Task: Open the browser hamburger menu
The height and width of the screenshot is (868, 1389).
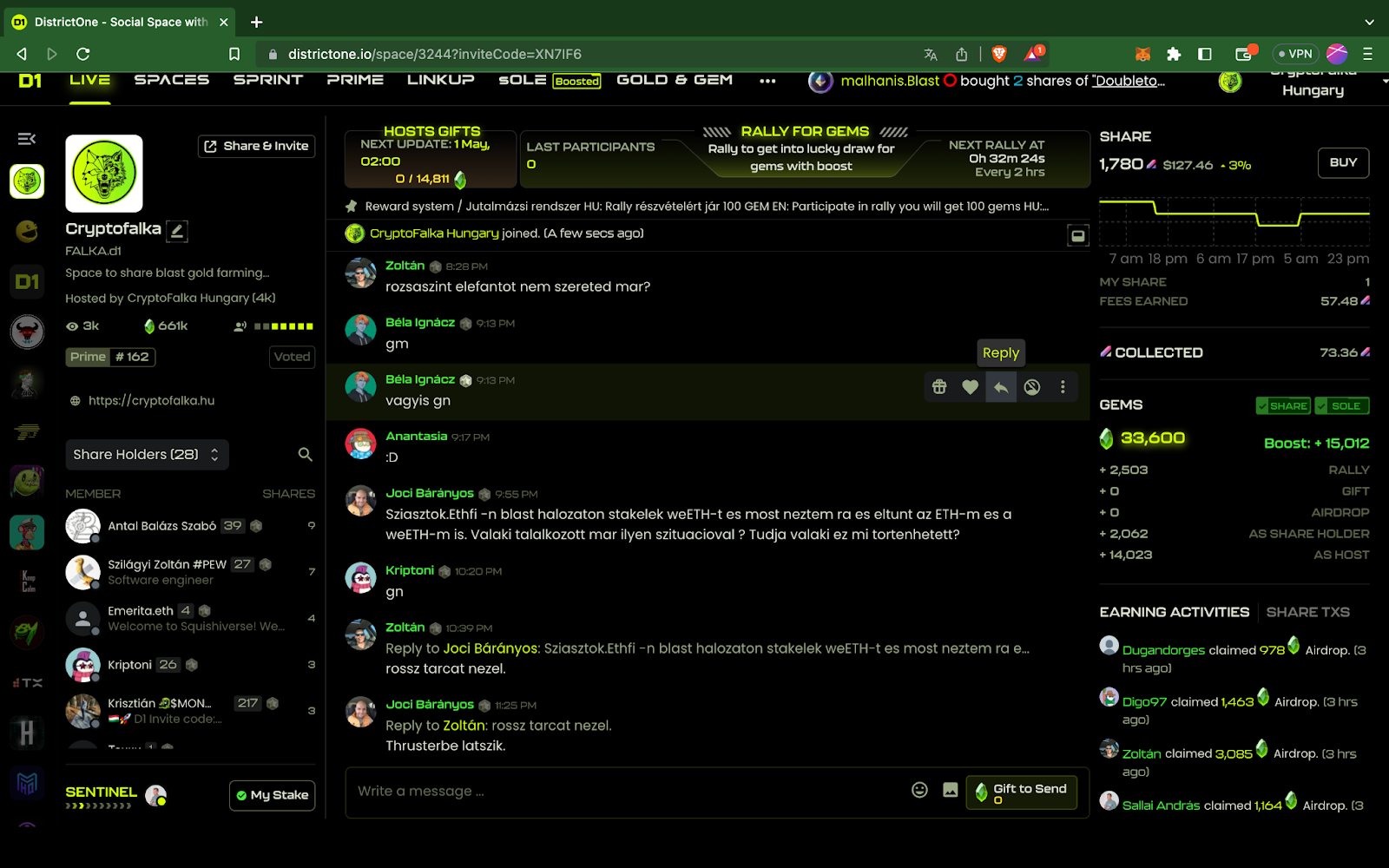Action: click(1367, 54)
